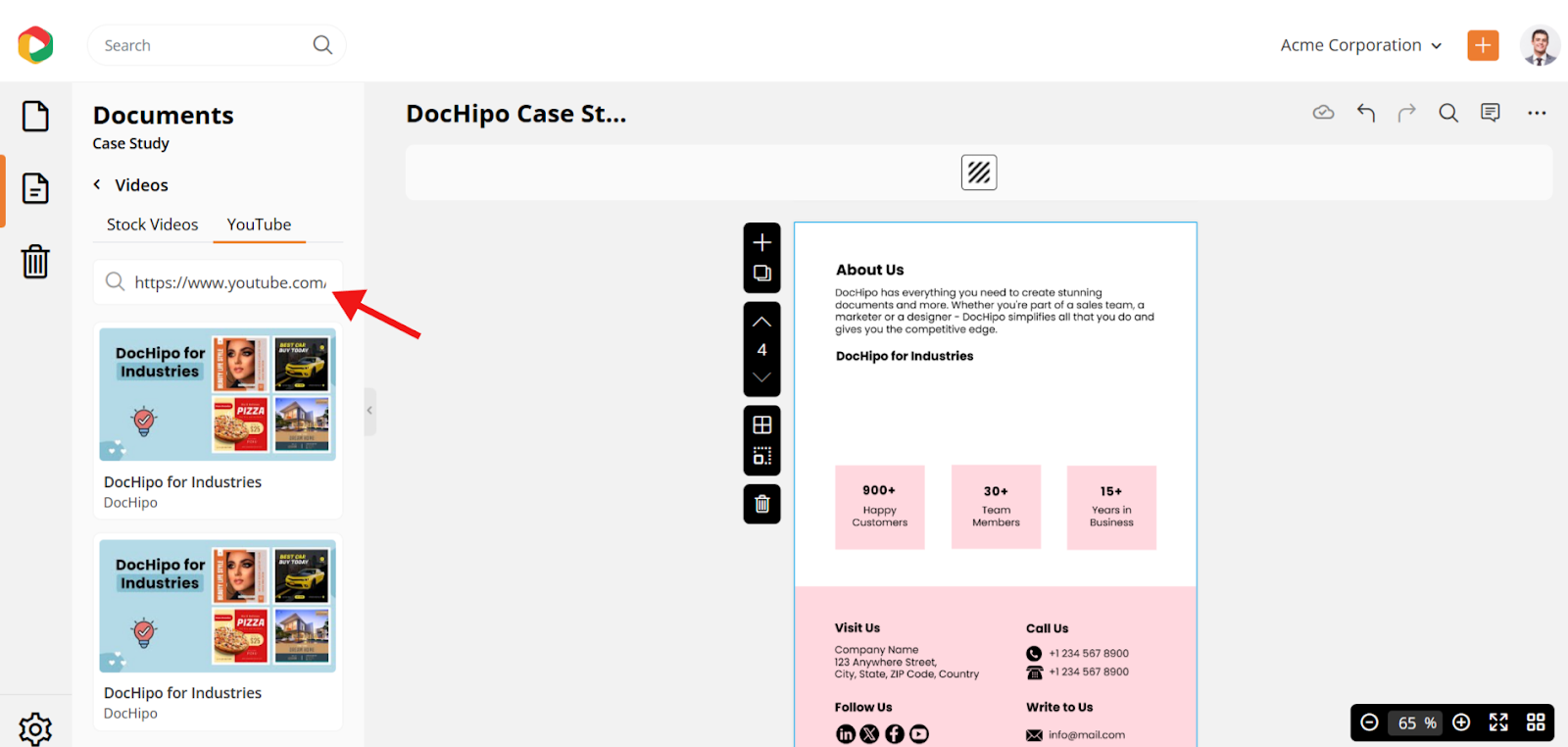Move to next page with down chevron
The height and width of the screenshot is (747, 1568).
[762, 377]
